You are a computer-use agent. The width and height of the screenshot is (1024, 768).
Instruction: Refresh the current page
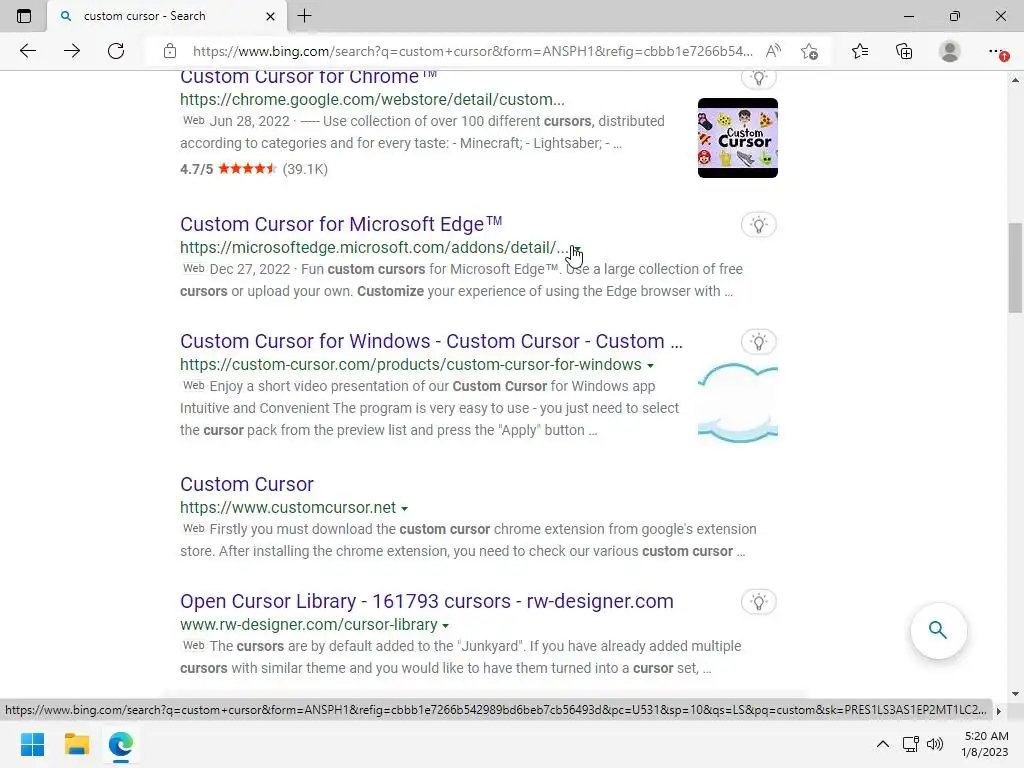point(116,51)
